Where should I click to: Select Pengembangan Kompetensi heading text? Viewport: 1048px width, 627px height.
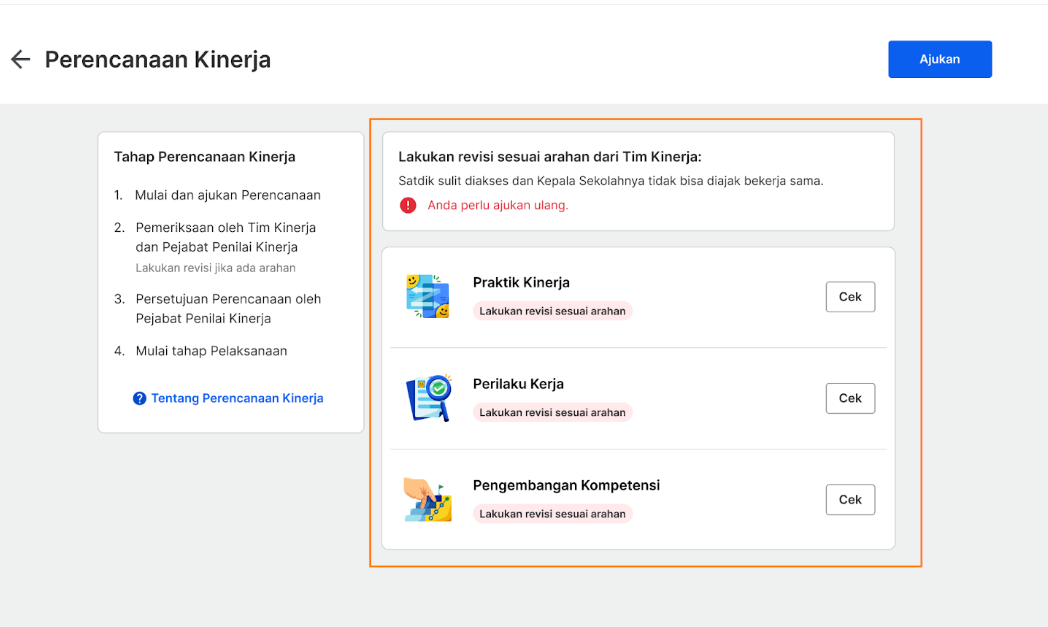point(566,486)
